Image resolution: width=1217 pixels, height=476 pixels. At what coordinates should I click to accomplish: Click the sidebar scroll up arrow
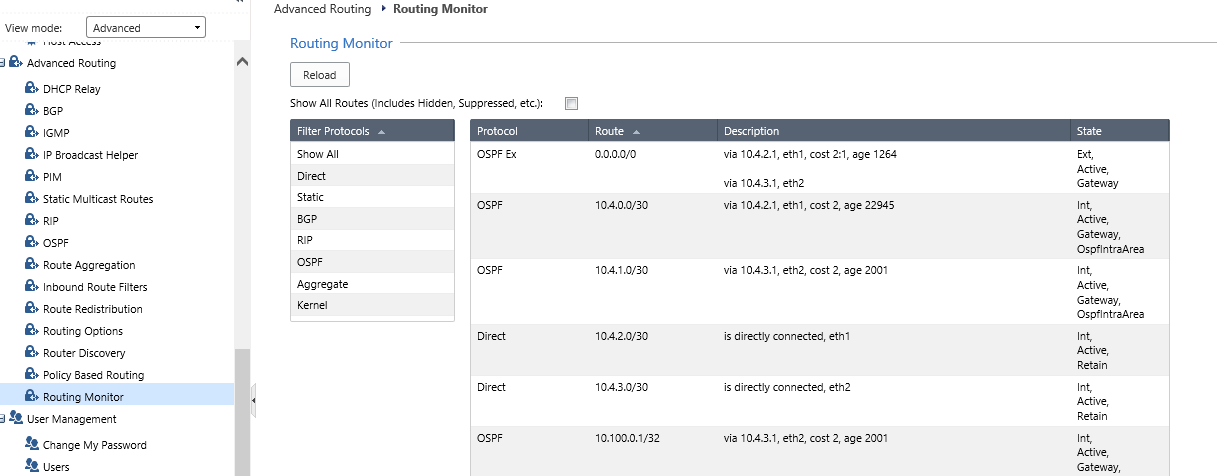coord(242,62)
